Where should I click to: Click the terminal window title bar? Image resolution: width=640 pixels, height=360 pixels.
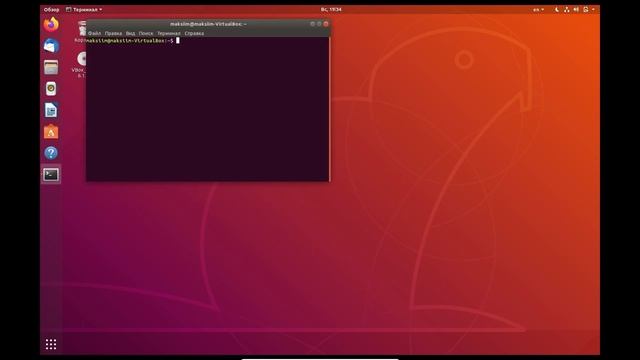[208, 24]
